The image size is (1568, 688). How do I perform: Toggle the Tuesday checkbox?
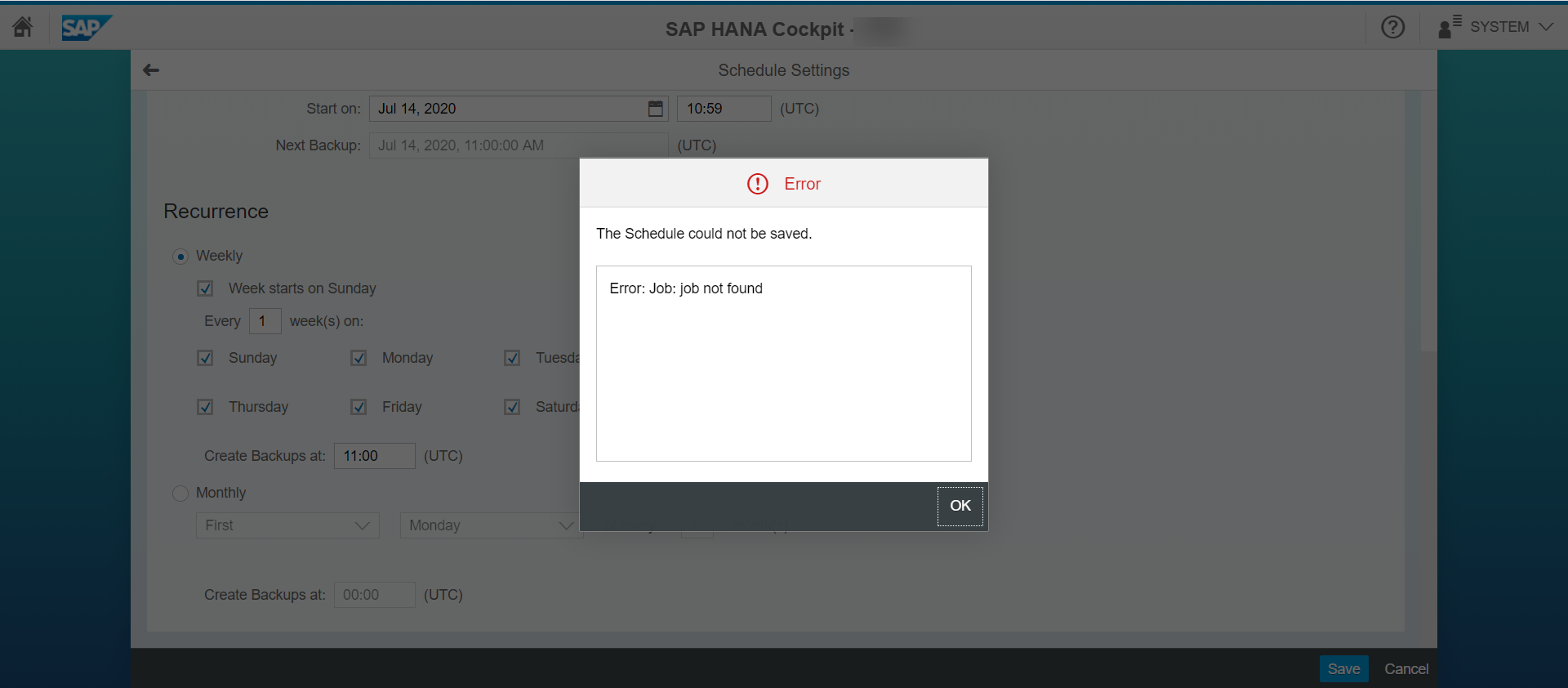[x=512, y=358]
